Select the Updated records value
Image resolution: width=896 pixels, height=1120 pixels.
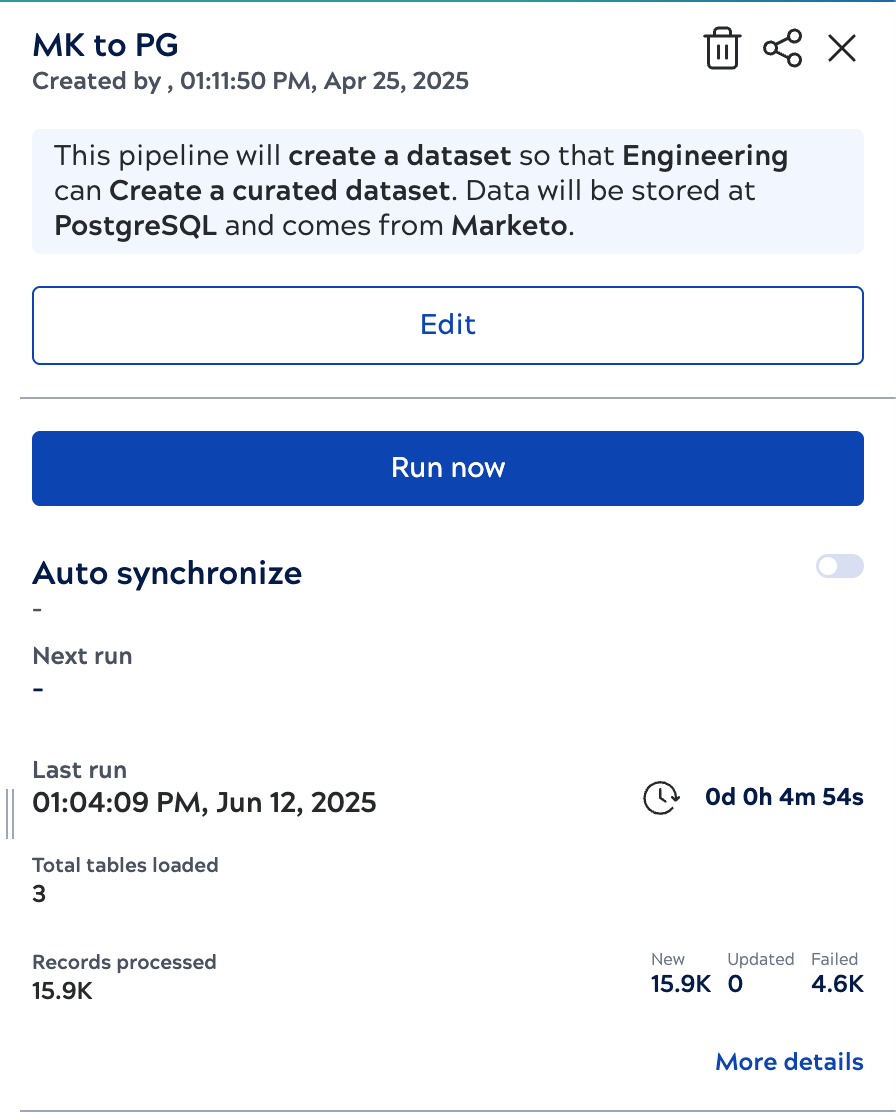point(735,984)
